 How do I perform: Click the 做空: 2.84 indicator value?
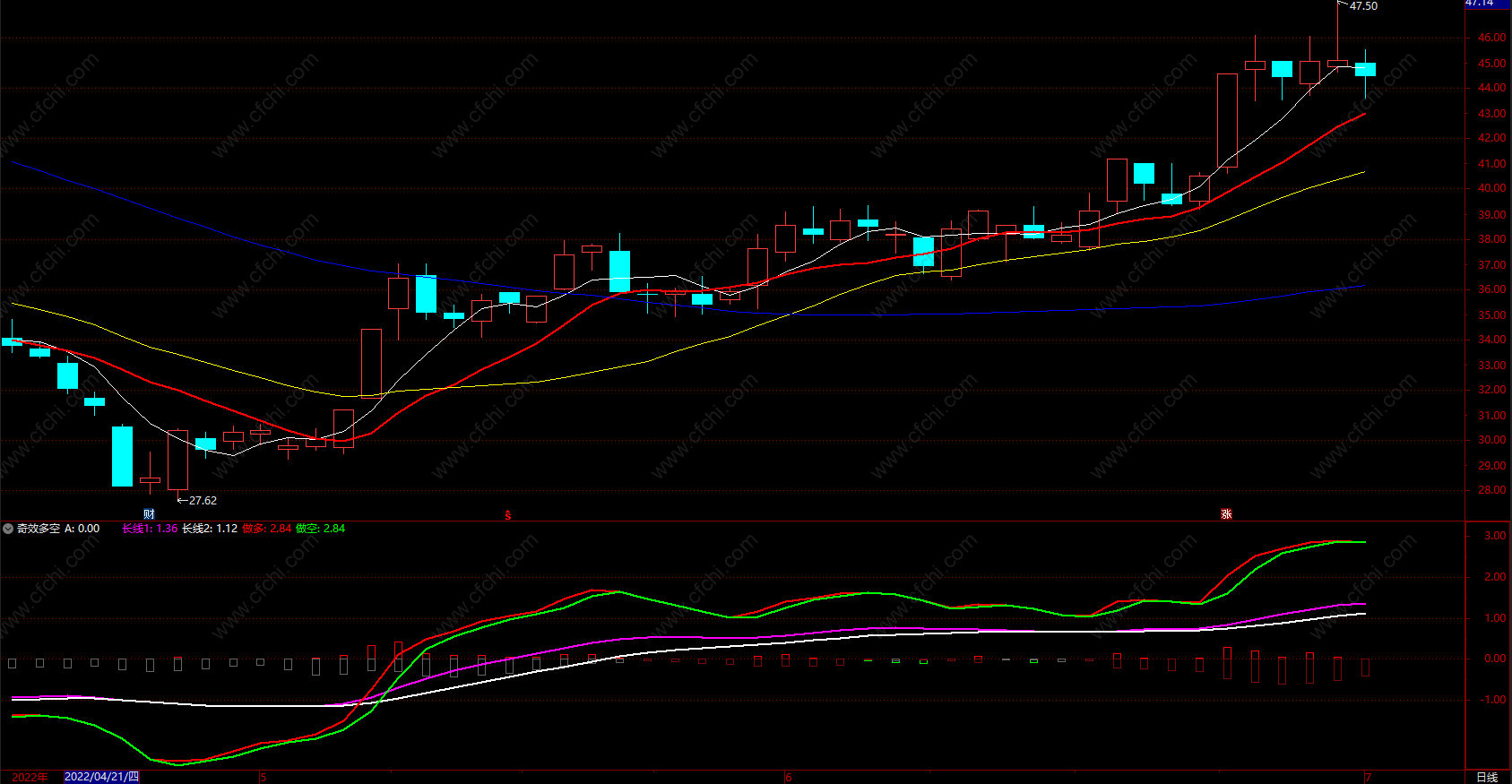[320, 529]
